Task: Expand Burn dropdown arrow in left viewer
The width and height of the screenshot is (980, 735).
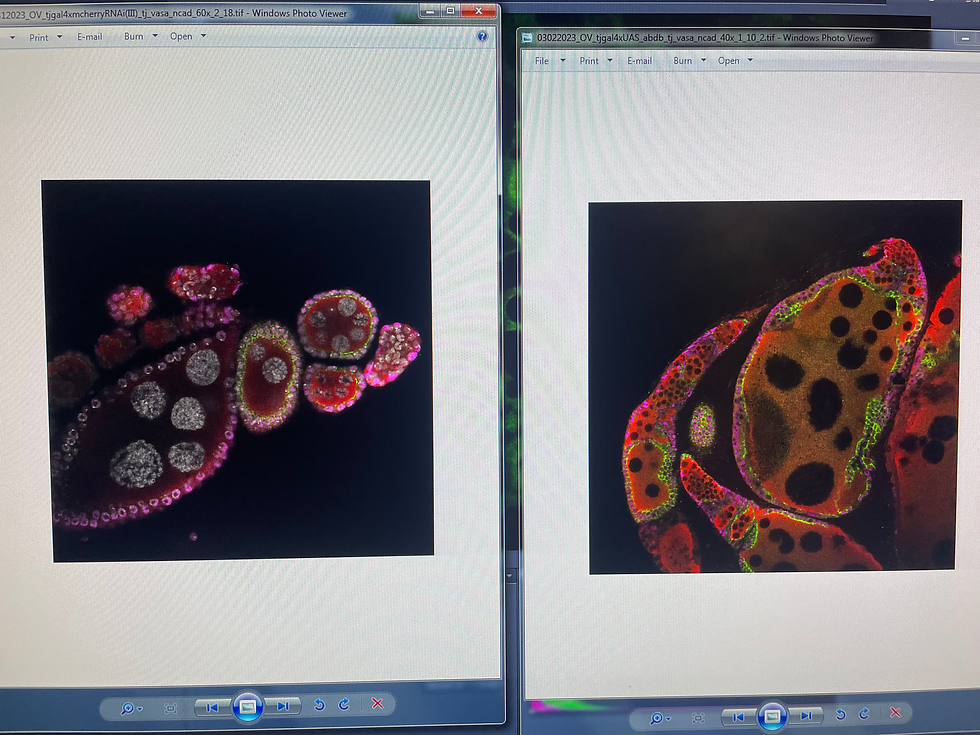Action: click(155, 36)
